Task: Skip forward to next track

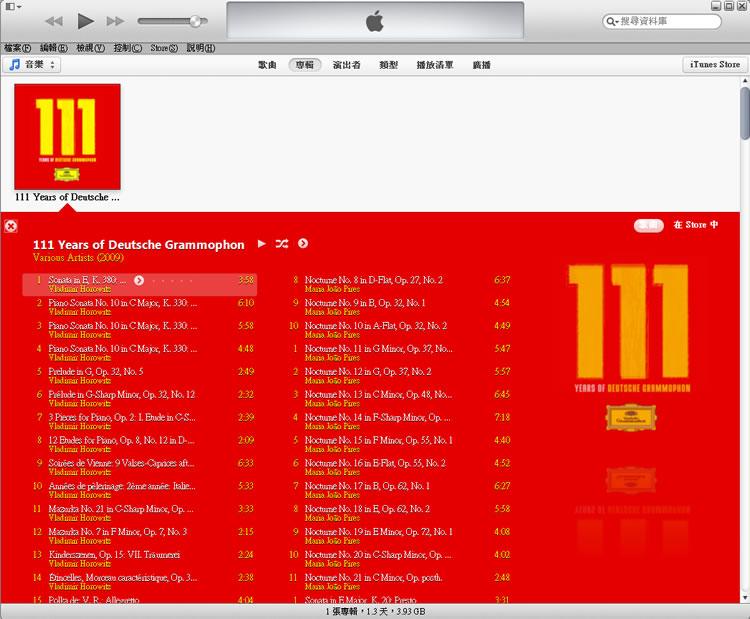Action: [115, 21]
